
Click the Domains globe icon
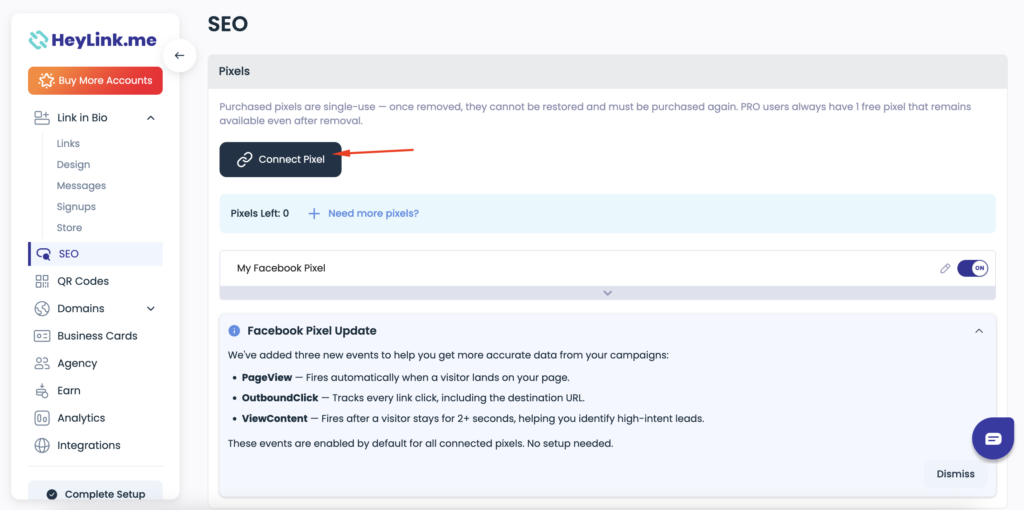[x=42, y=308]
